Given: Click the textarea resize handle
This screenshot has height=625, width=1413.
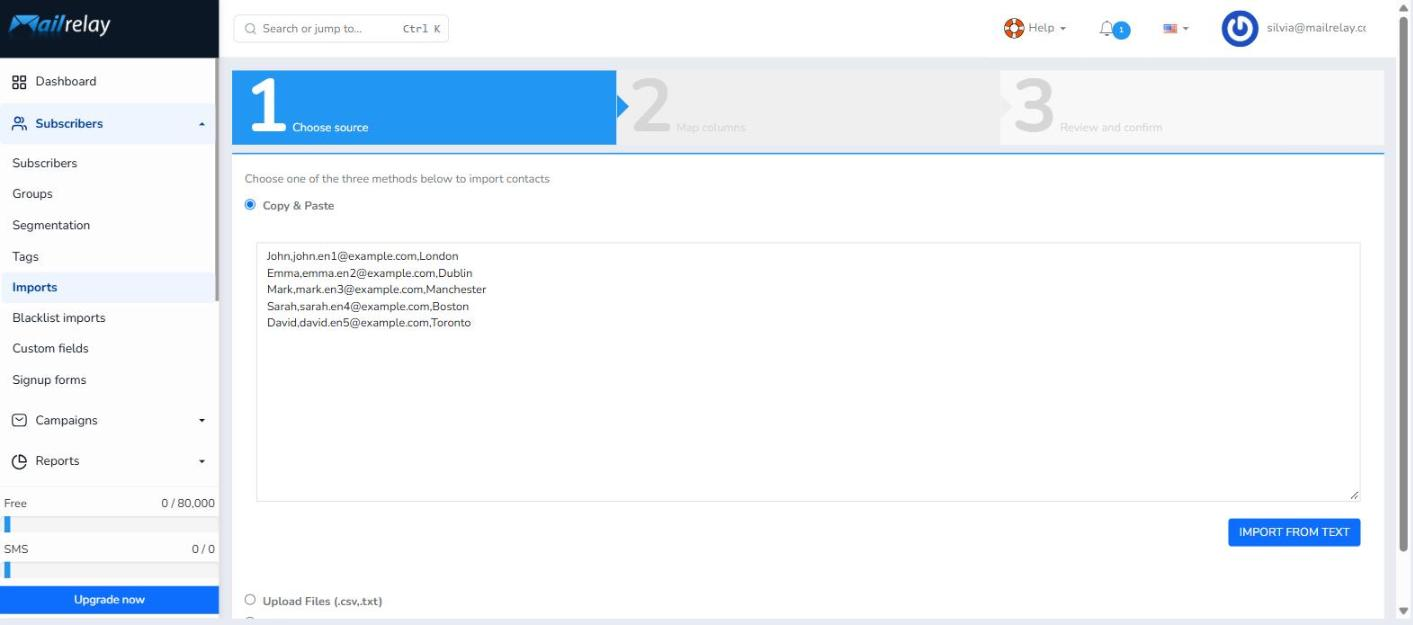Looking at the screenshot, I should [1354, 495].
